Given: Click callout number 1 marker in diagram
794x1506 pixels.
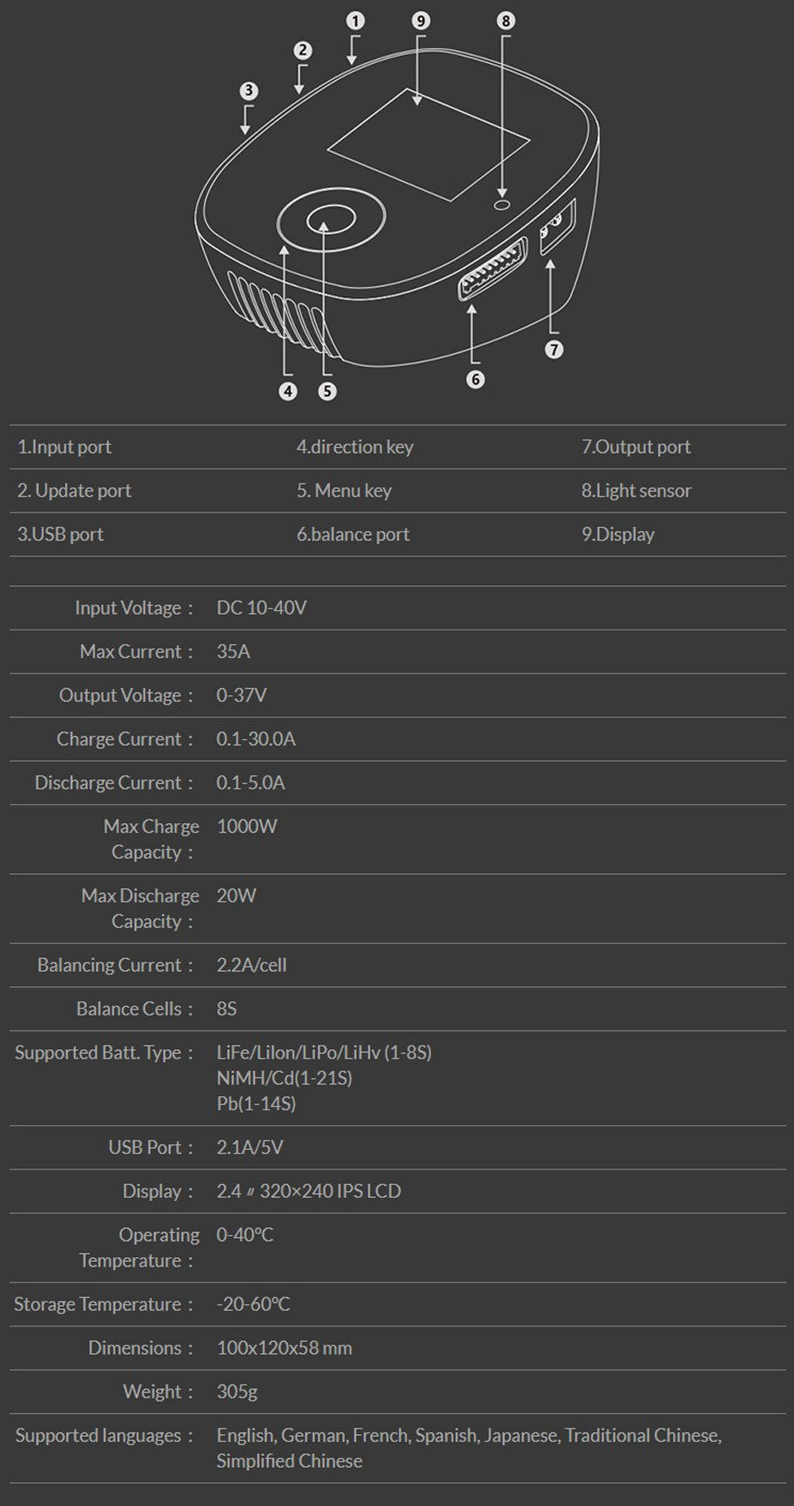Looking at the screenshot, I should pyautogui.click(x=355, y=21).
